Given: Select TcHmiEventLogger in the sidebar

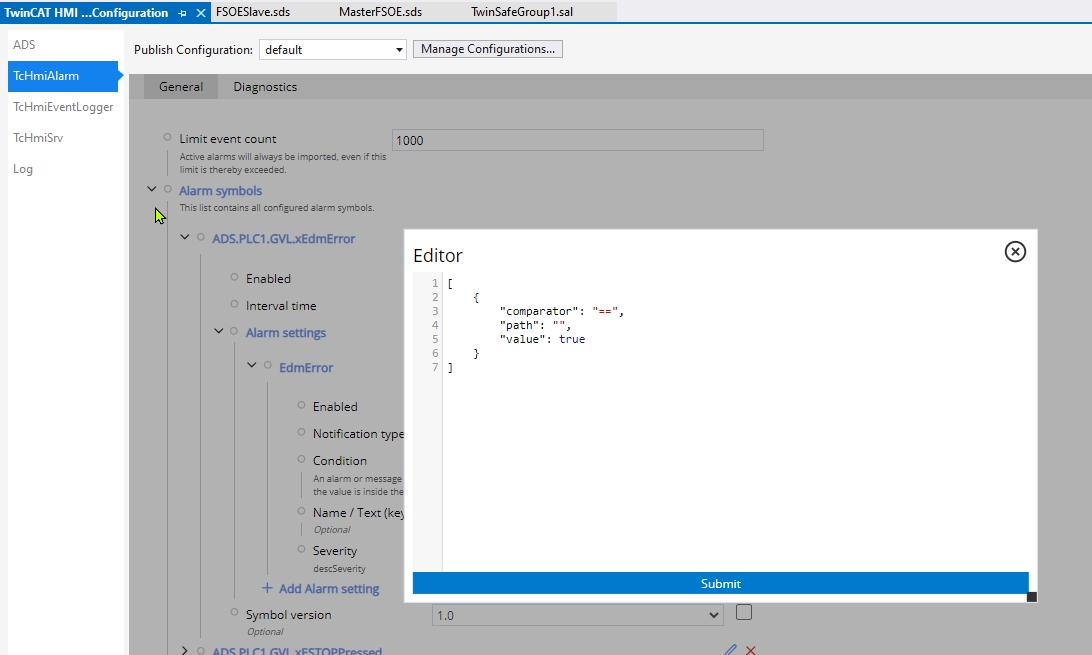Looking at the screenshot, I should (x=63, y=107).
